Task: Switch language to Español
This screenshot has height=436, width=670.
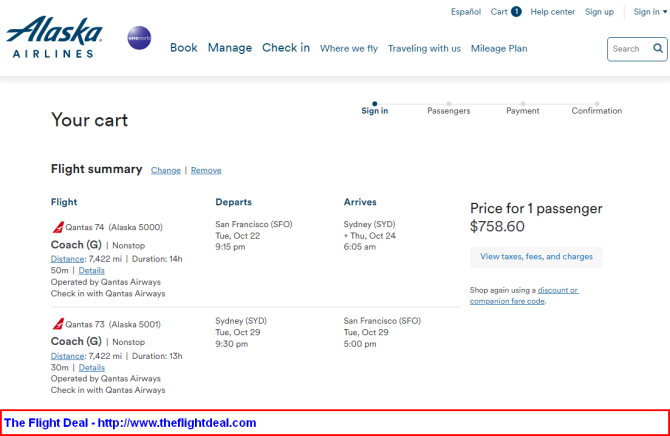Action: [466, 12]
